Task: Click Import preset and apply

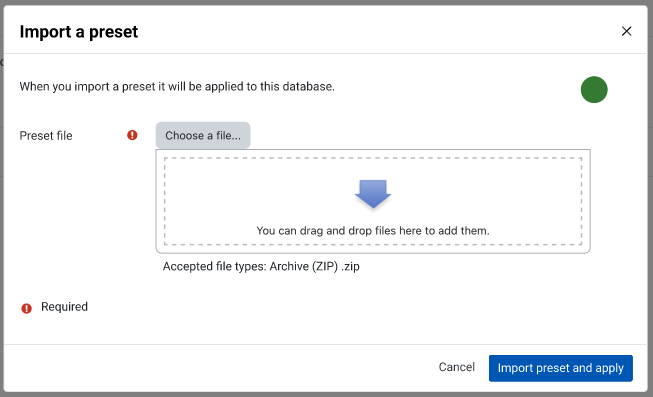Action: click(561, 368)
